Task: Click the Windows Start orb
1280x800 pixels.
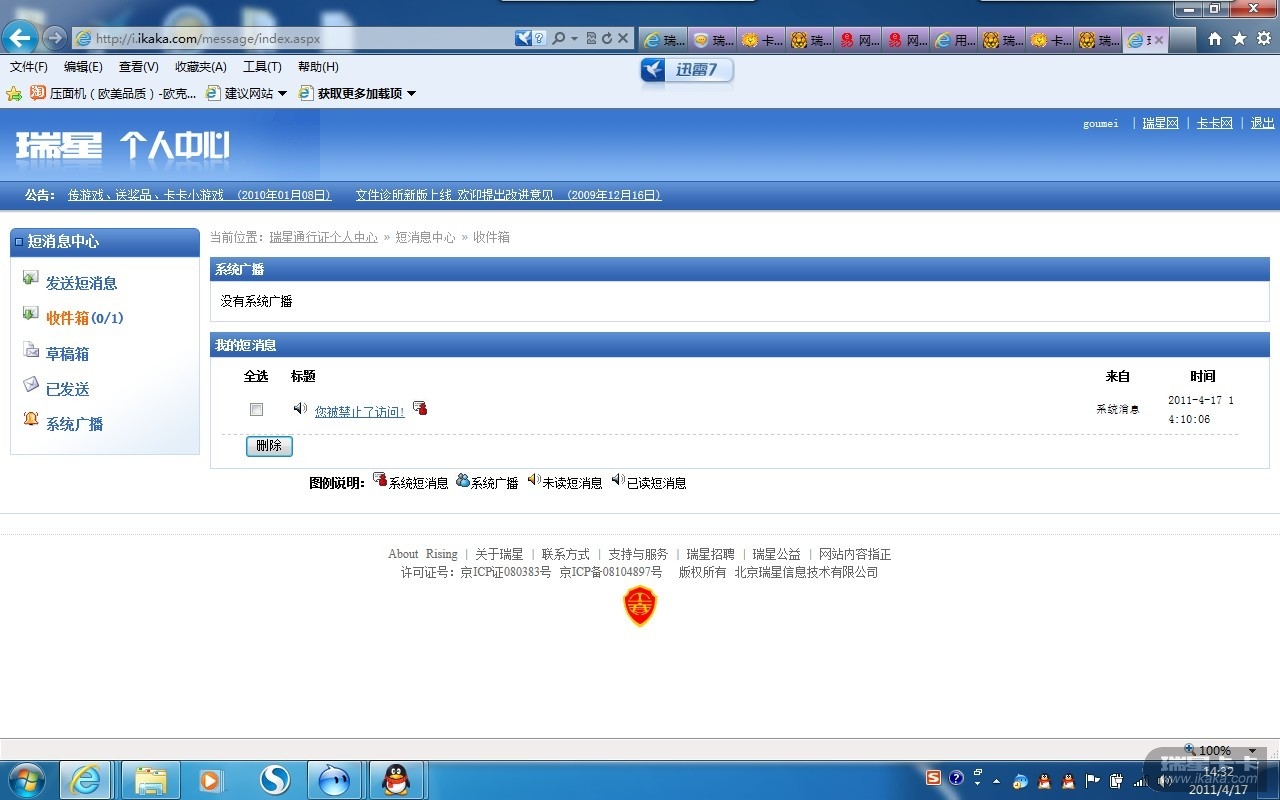Action: point(26,780)
